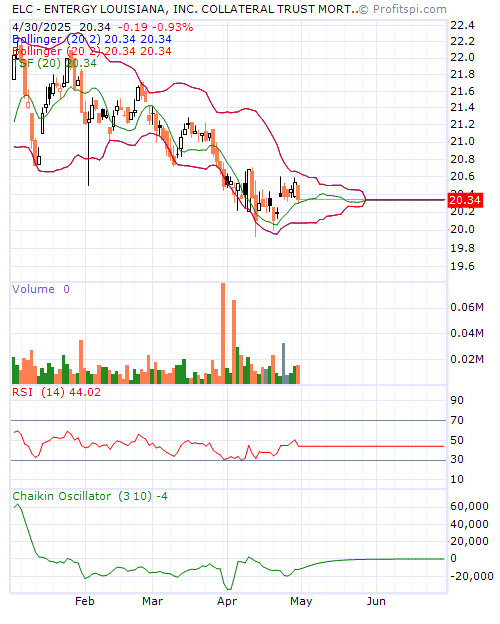The width and height of the screenshot is (500, 624).
Task: Click the blue Bollinger (20 2) legend
Action: point(92,39)
